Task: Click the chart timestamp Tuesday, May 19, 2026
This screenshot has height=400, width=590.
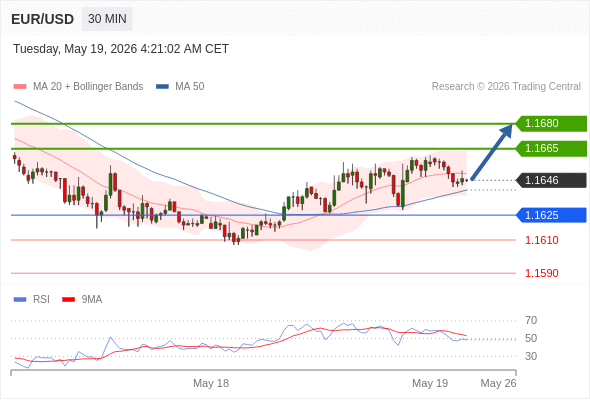Action: [121, 49]
